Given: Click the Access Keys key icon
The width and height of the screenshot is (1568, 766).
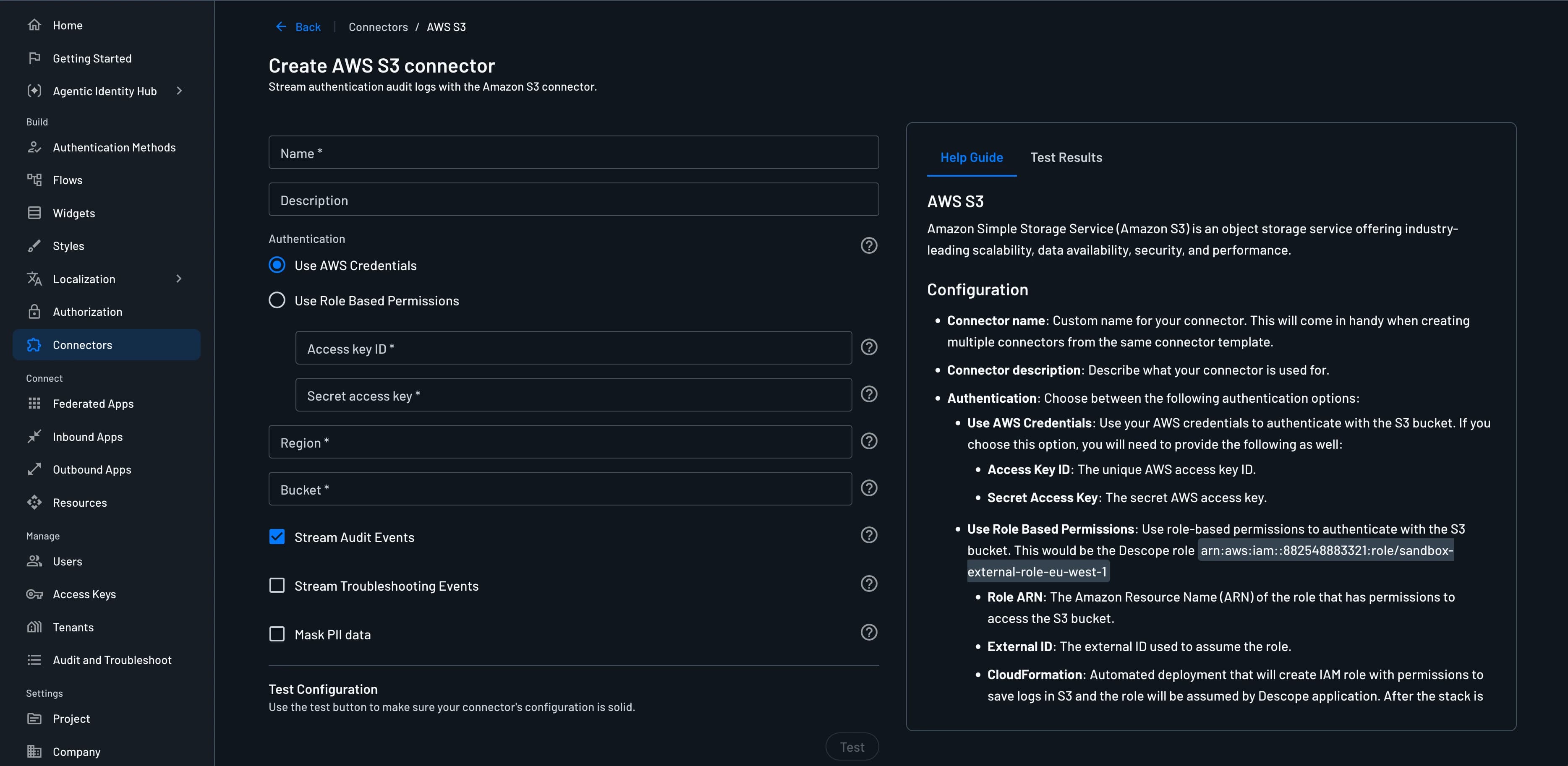Looking at the screenshot, I should pos(34,594).
